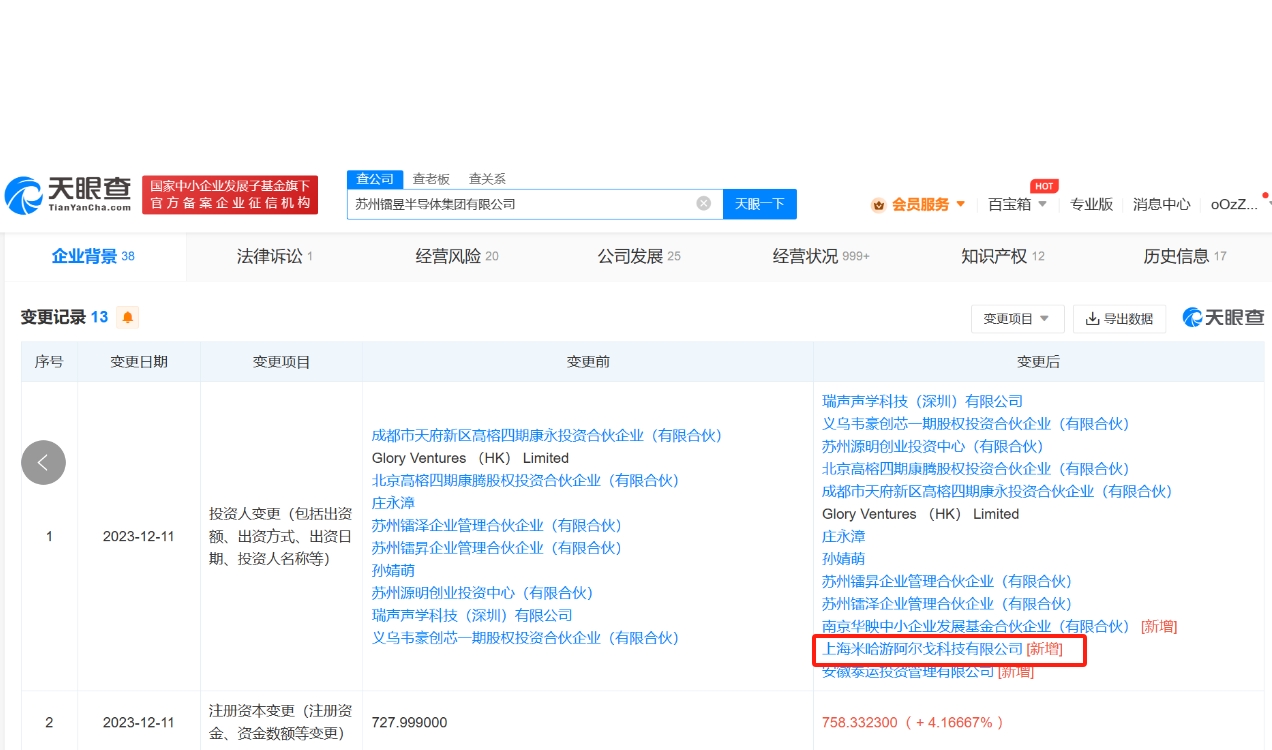Click the 天眼一下 search button

760,204
